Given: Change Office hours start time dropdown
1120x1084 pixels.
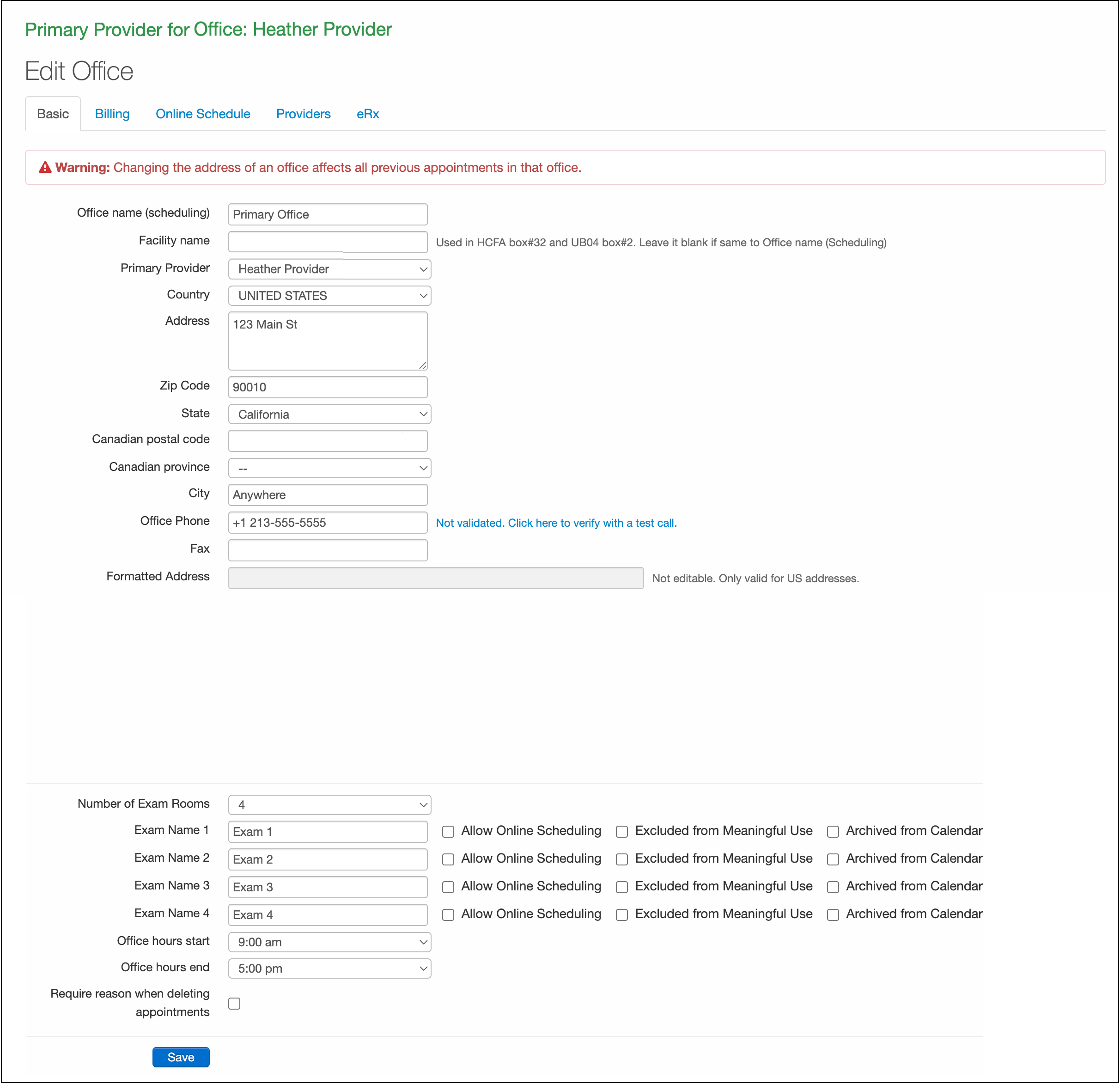Looking at the screenshot, I should point(329,942).
